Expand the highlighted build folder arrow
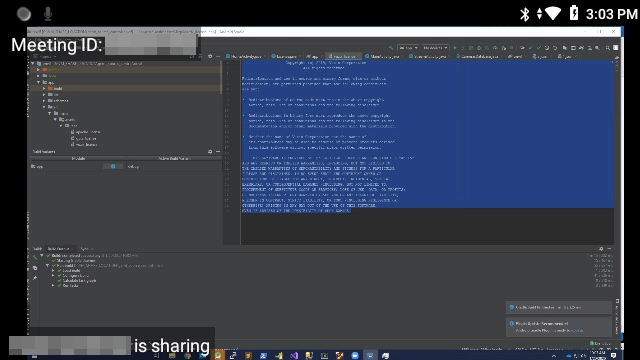 coord(44,88)
